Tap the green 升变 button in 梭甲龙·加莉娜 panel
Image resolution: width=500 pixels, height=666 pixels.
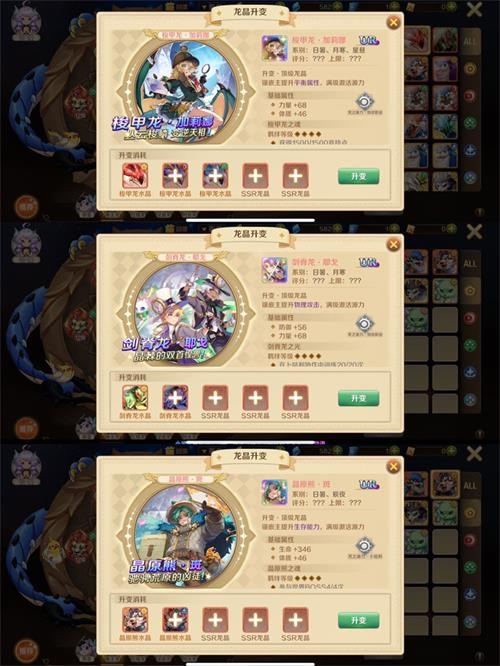pyautogui.click(x=359, y=176)
